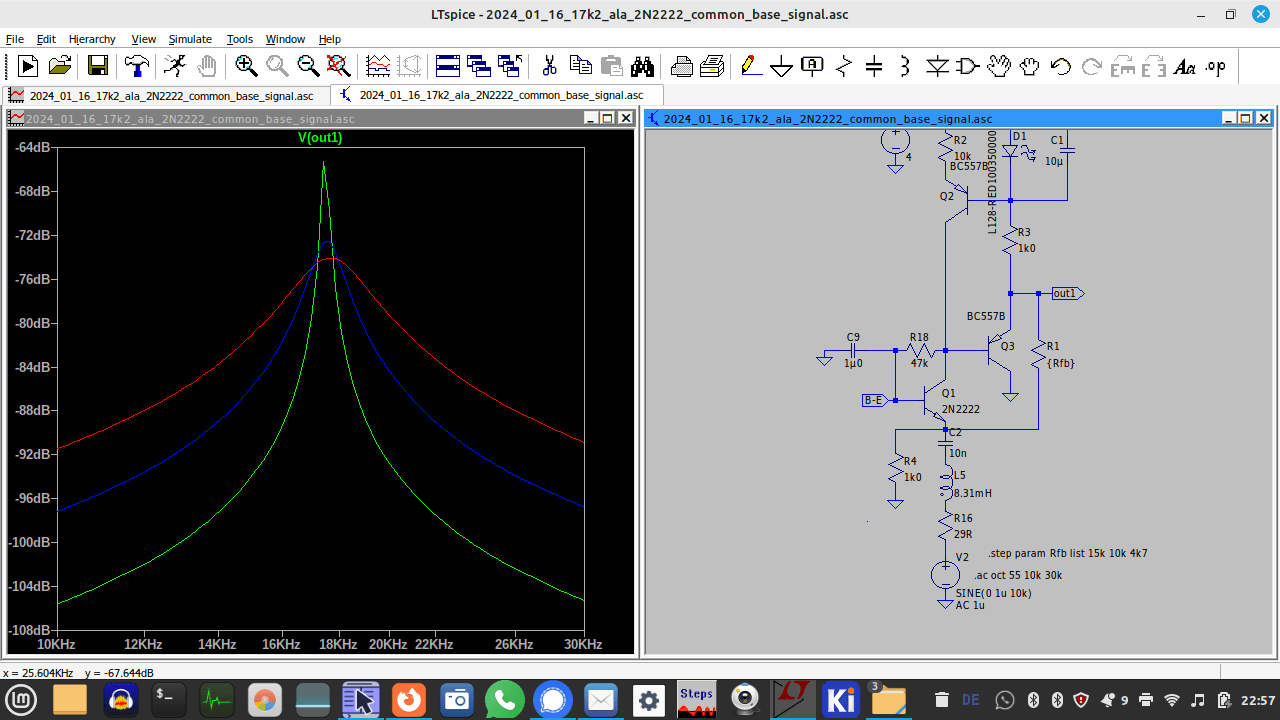This screenshot has height=720, width=1280.
Task: Cascade windows toolbar icon
Action: pos(479,66)
